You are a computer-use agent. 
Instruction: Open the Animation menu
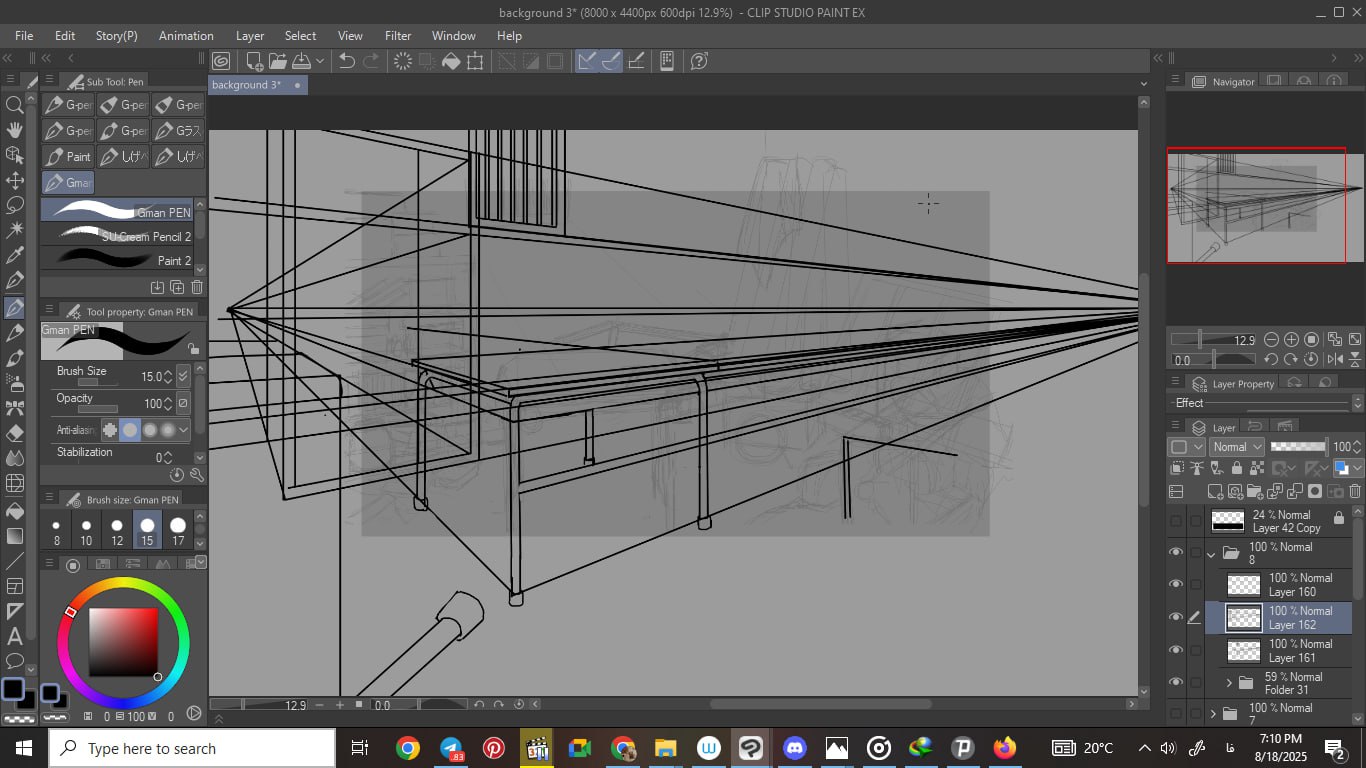point(186,35)
